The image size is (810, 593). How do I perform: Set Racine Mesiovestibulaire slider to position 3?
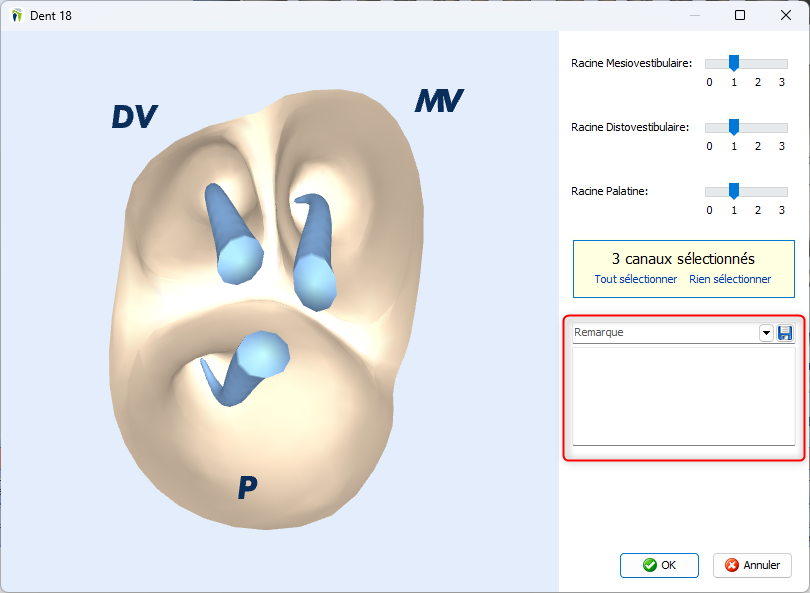(x=782, y=63)
